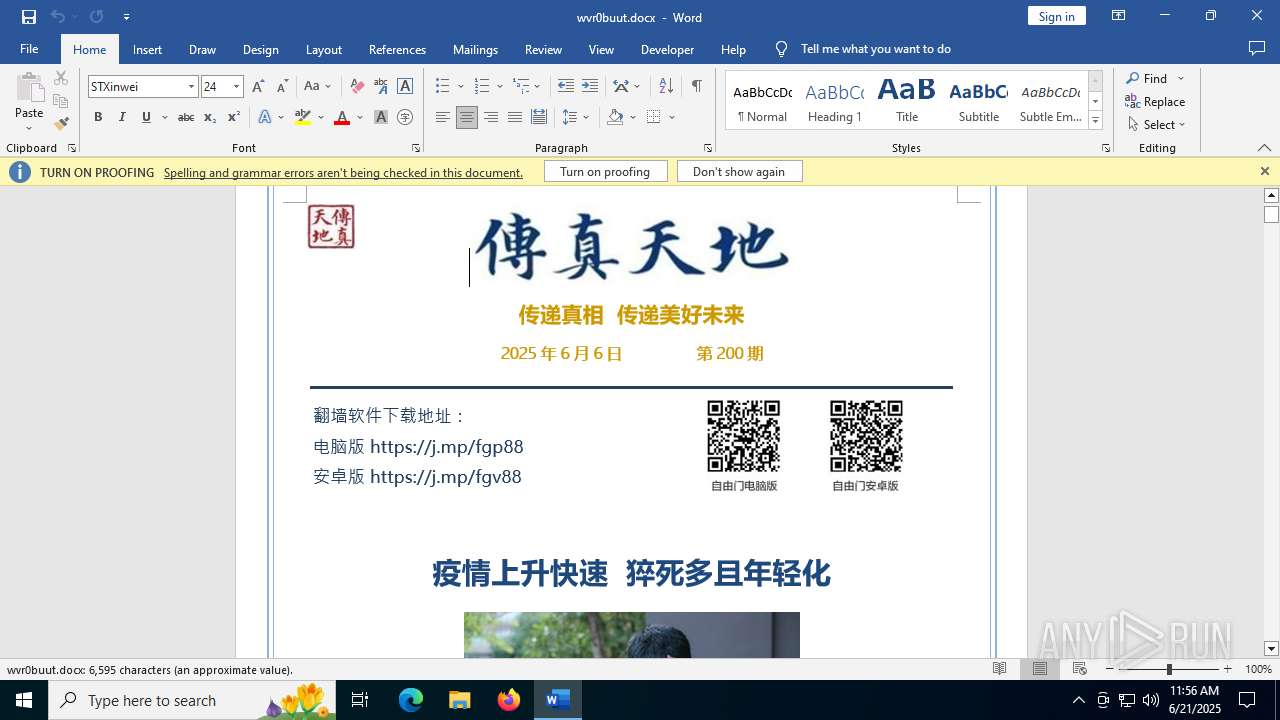This screenshot has height=720, width=1280.
Task: Decrease font size with the shrink font icon
Action: click(282, 87)
